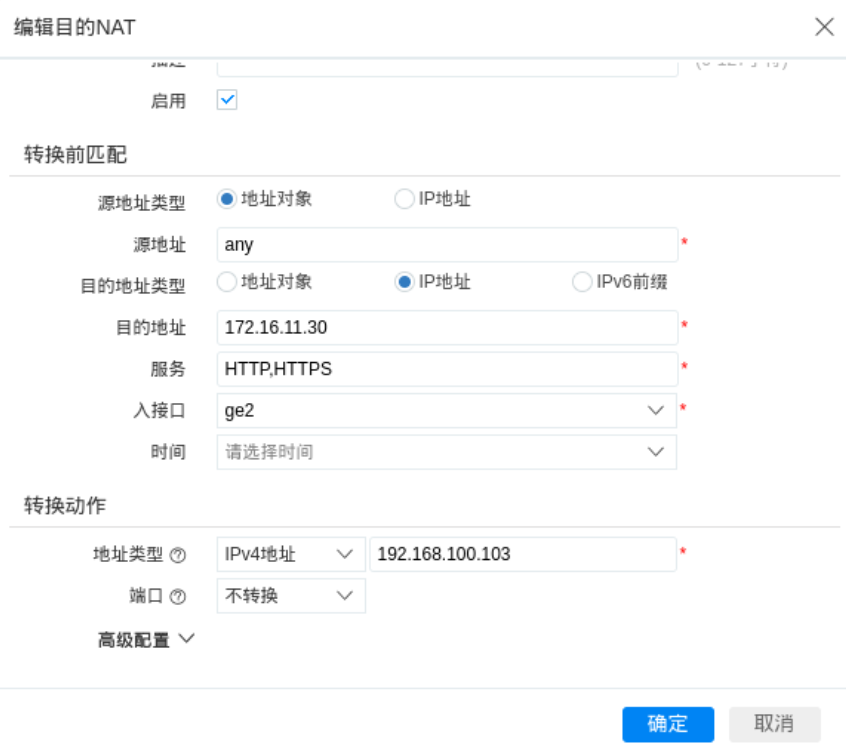
Task: Click the 服务 field with HTTP,HTTPS
Action: point(446,369)
